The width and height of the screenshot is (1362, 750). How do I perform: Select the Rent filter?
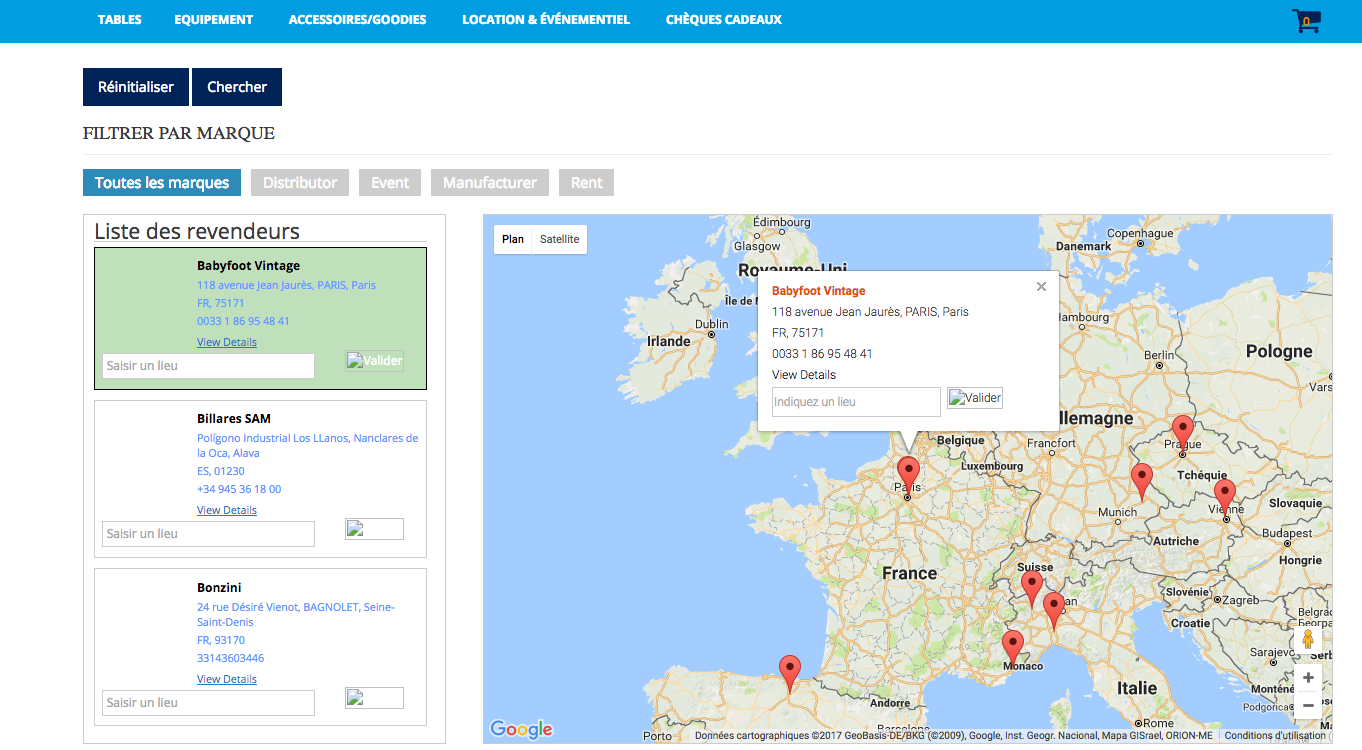pyautogui.click(x=587, y=183)
